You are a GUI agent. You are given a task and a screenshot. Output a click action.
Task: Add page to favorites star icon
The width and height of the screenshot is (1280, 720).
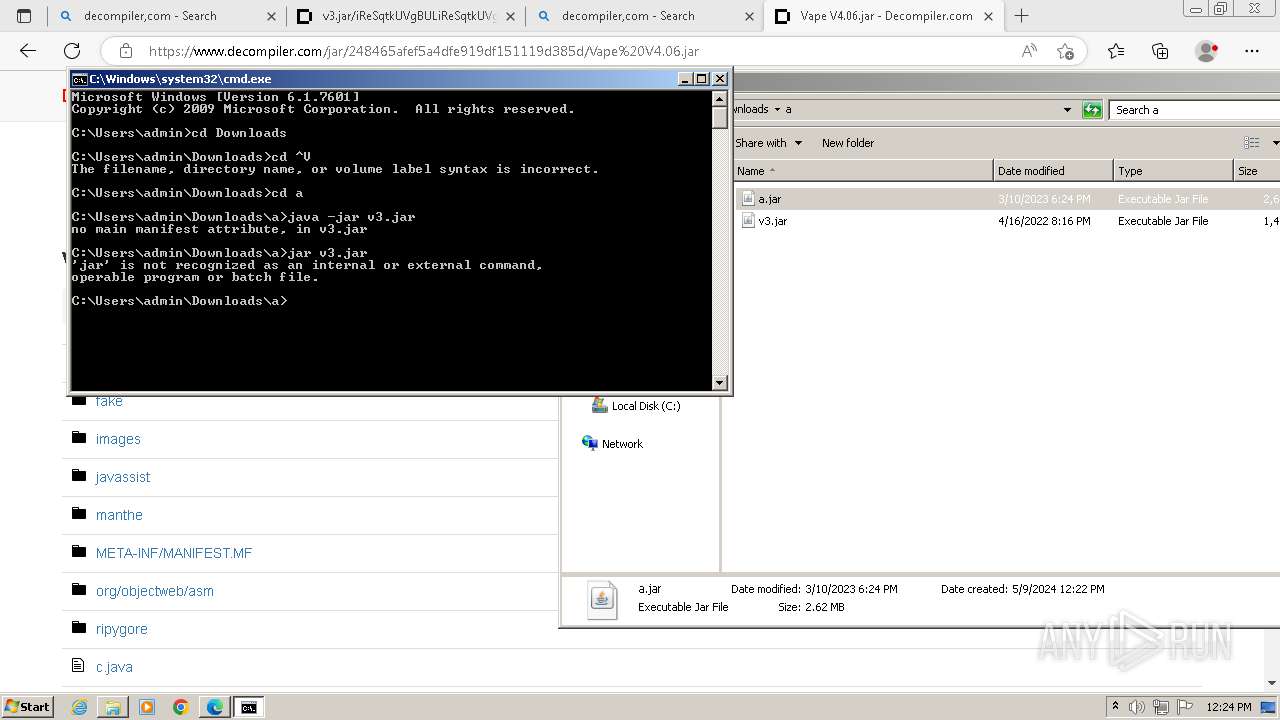pos(1065,51)
